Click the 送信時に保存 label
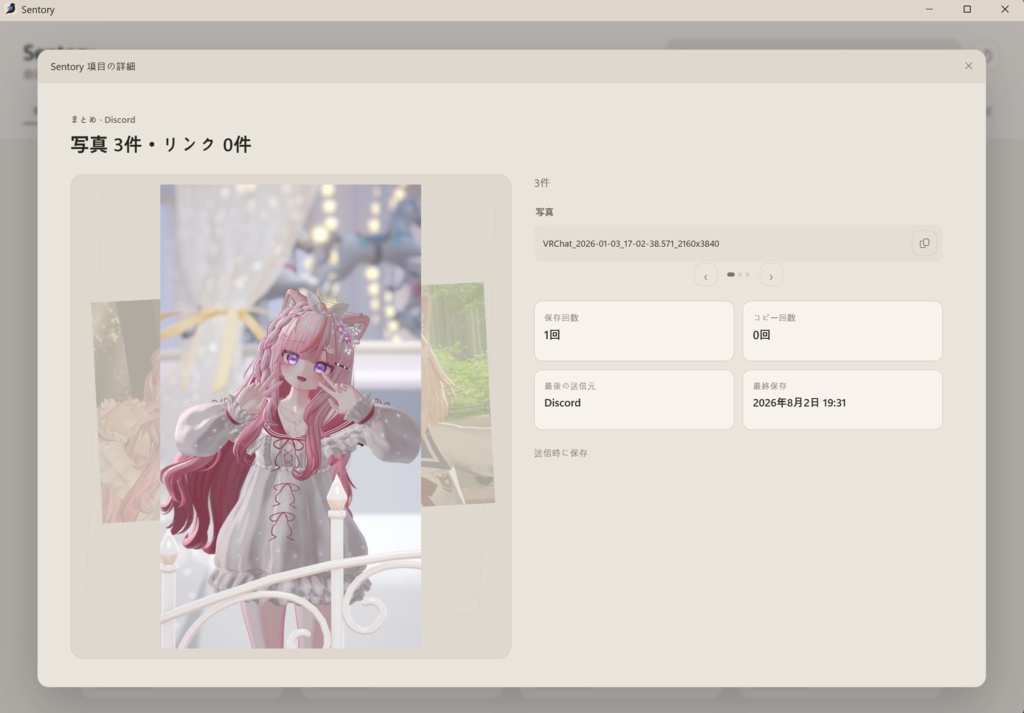The height and width of the screenshot is (713, 1024). click(561, 453)
